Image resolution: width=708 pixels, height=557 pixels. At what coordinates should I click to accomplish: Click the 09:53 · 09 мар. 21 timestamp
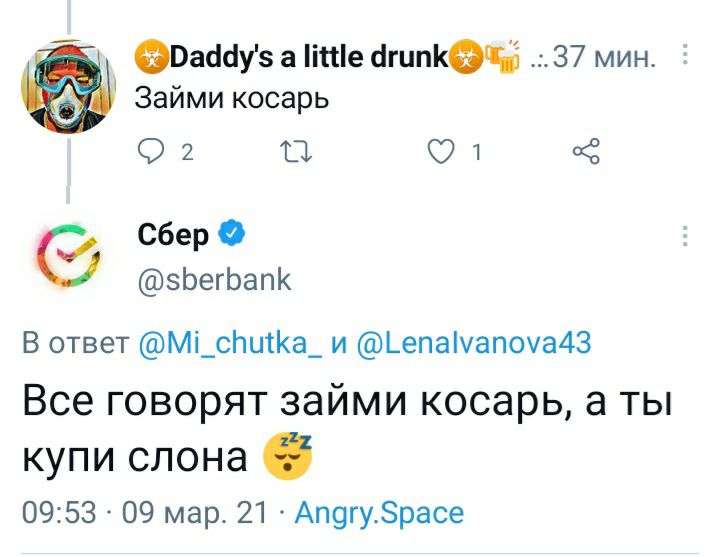145,513
